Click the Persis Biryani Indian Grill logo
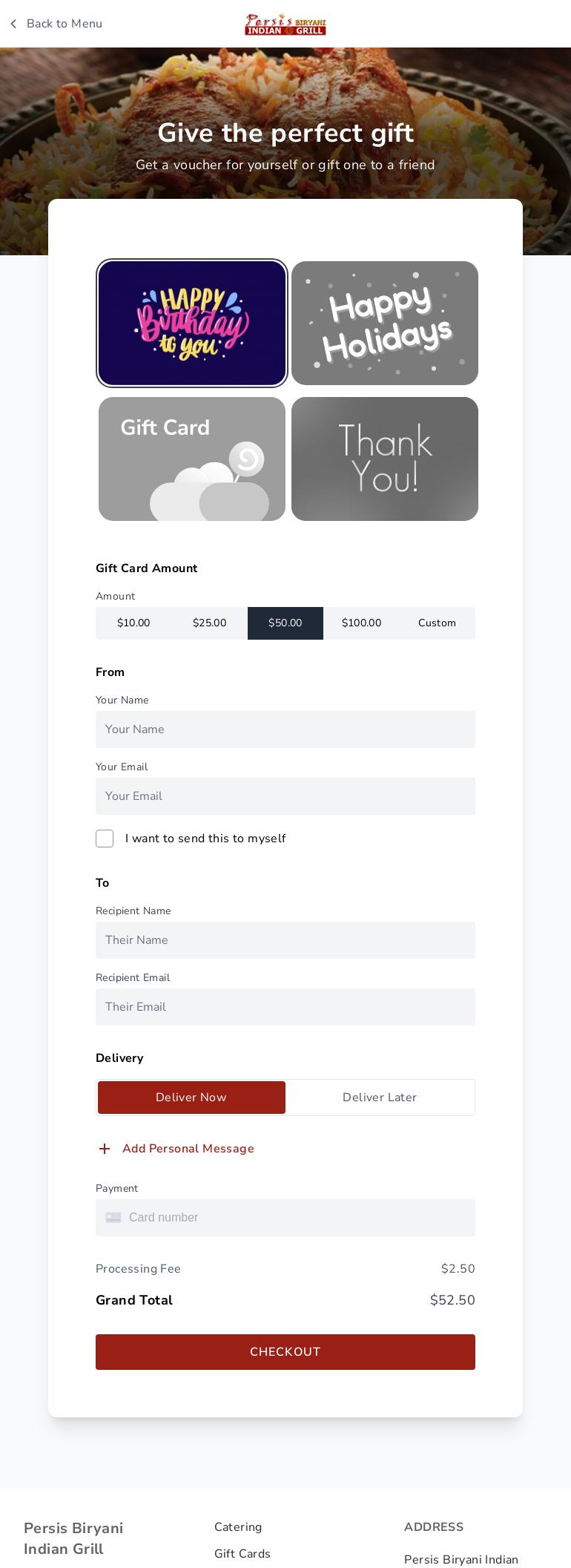 285,24
